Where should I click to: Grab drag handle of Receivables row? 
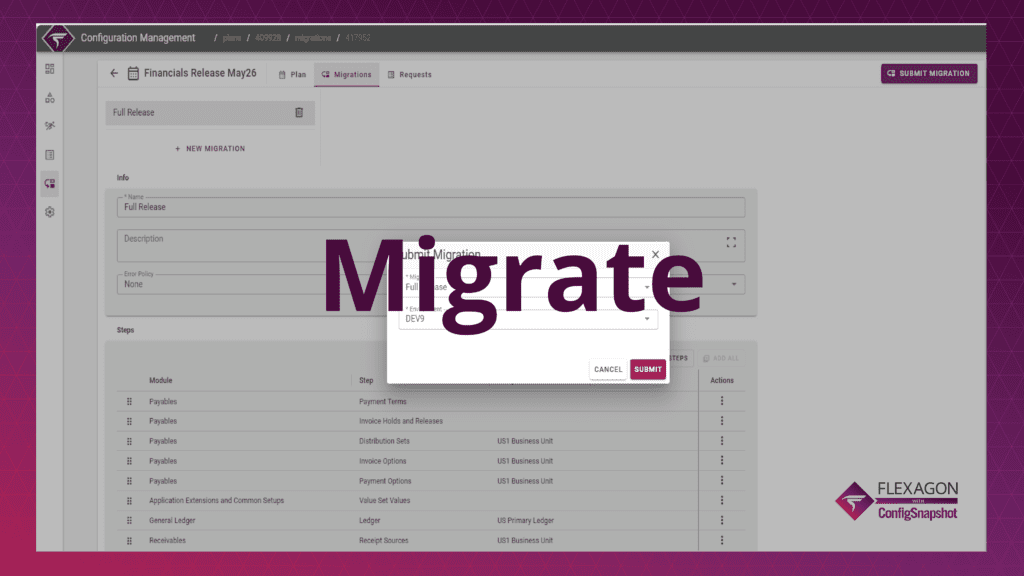click(x=129, y=541)
